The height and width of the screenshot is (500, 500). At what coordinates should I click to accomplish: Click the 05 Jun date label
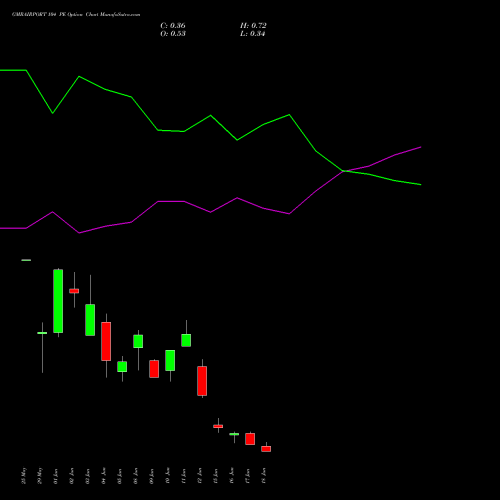(x=120, y=476)
